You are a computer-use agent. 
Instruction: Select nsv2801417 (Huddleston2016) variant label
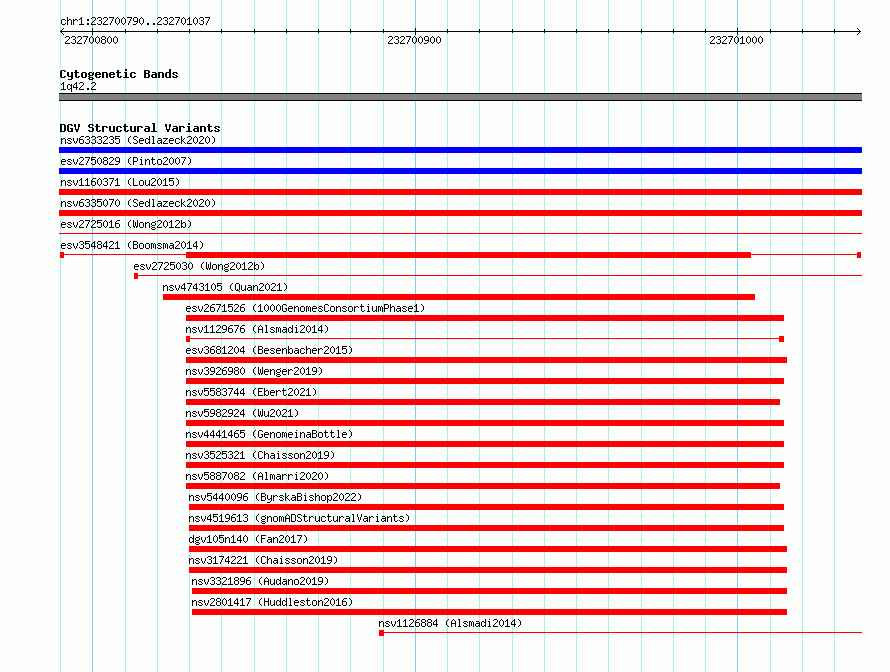pyautogui.click(x=272, y=602)
